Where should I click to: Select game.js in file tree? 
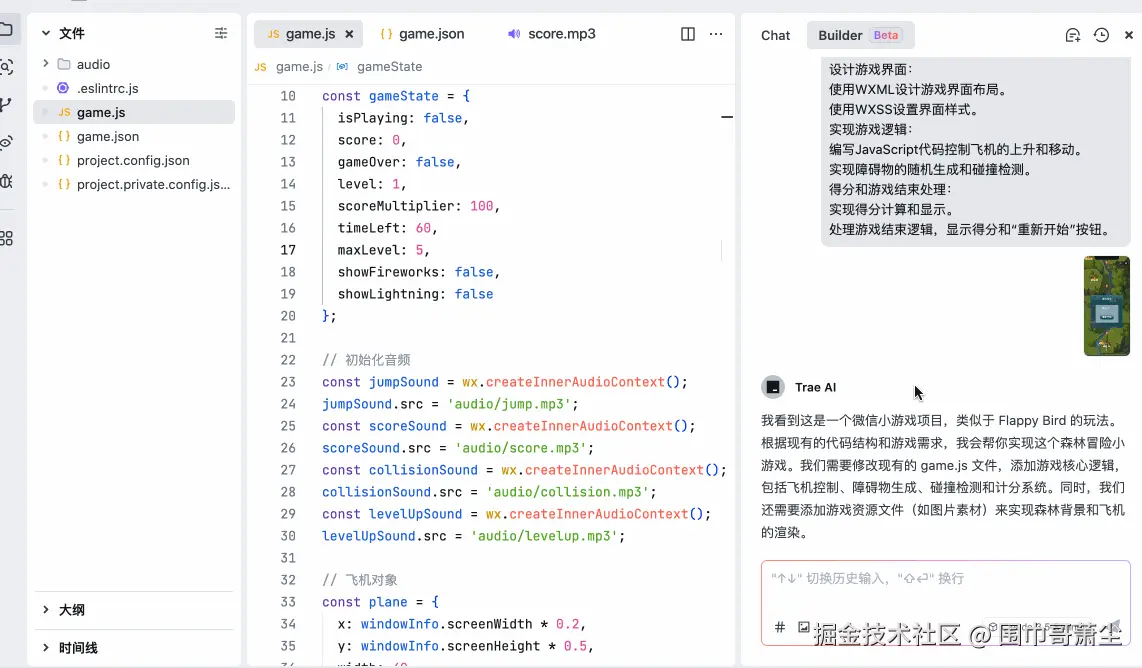pos(134,112)
